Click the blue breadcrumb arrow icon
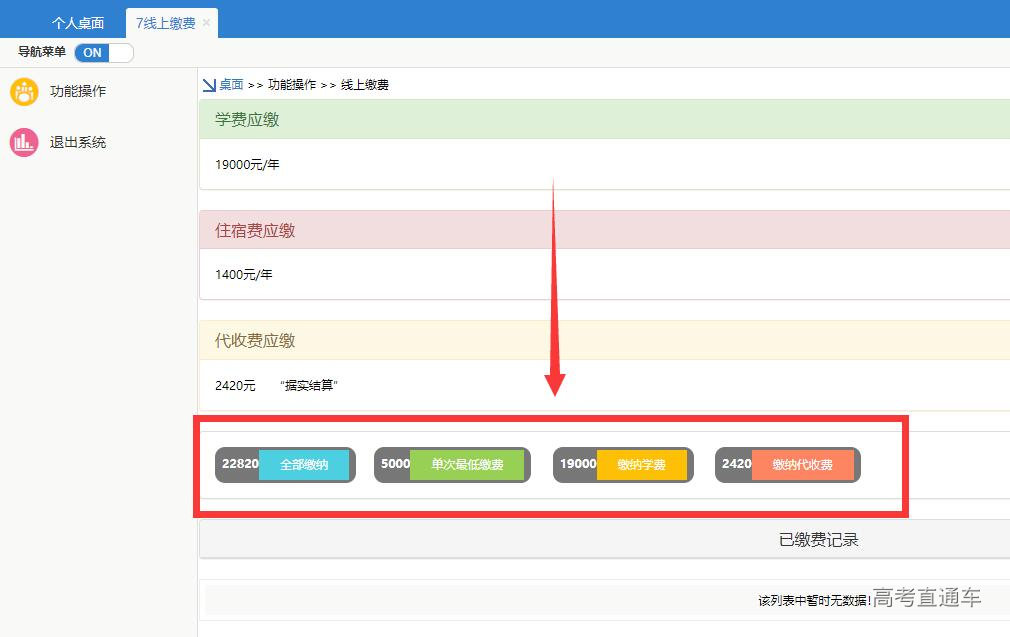Viewport: 1010px width, 637px height. click(209, 86)
